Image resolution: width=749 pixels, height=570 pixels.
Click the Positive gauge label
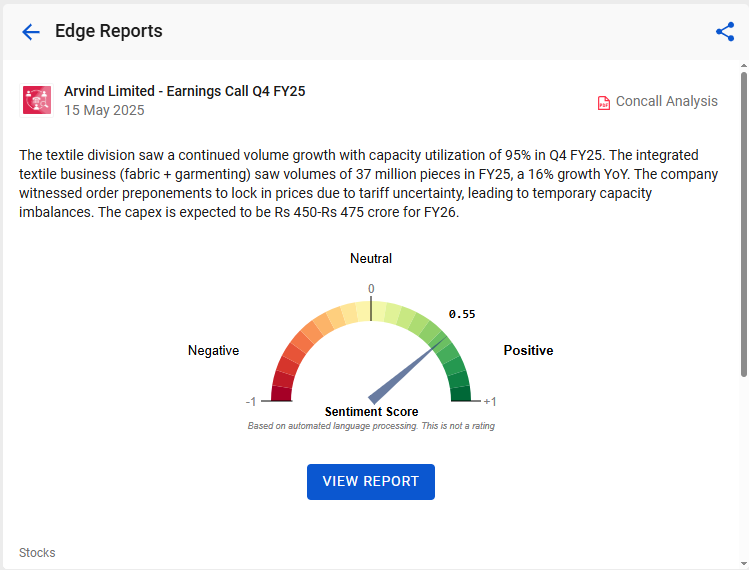pyautogui.click(x=528, y=351)
